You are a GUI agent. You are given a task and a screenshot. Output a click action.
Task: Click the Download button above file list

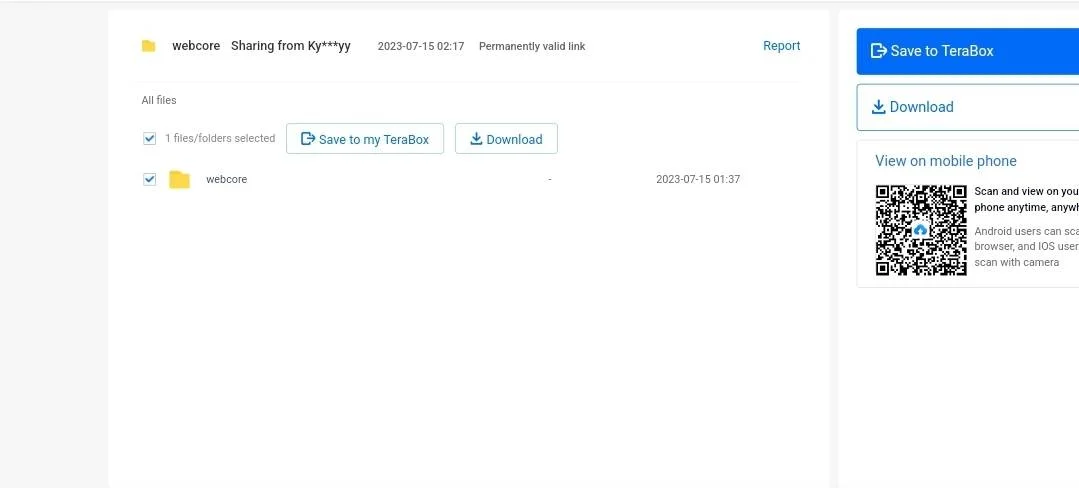click(506, 139)
